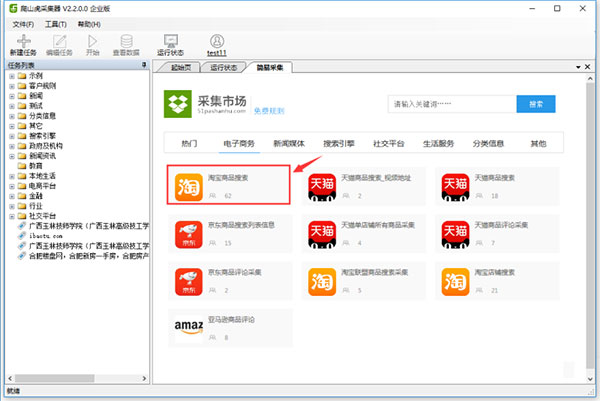Open the 免费规则 link
The height and width of the screenshot is (401, 600).
pos(269,111)
